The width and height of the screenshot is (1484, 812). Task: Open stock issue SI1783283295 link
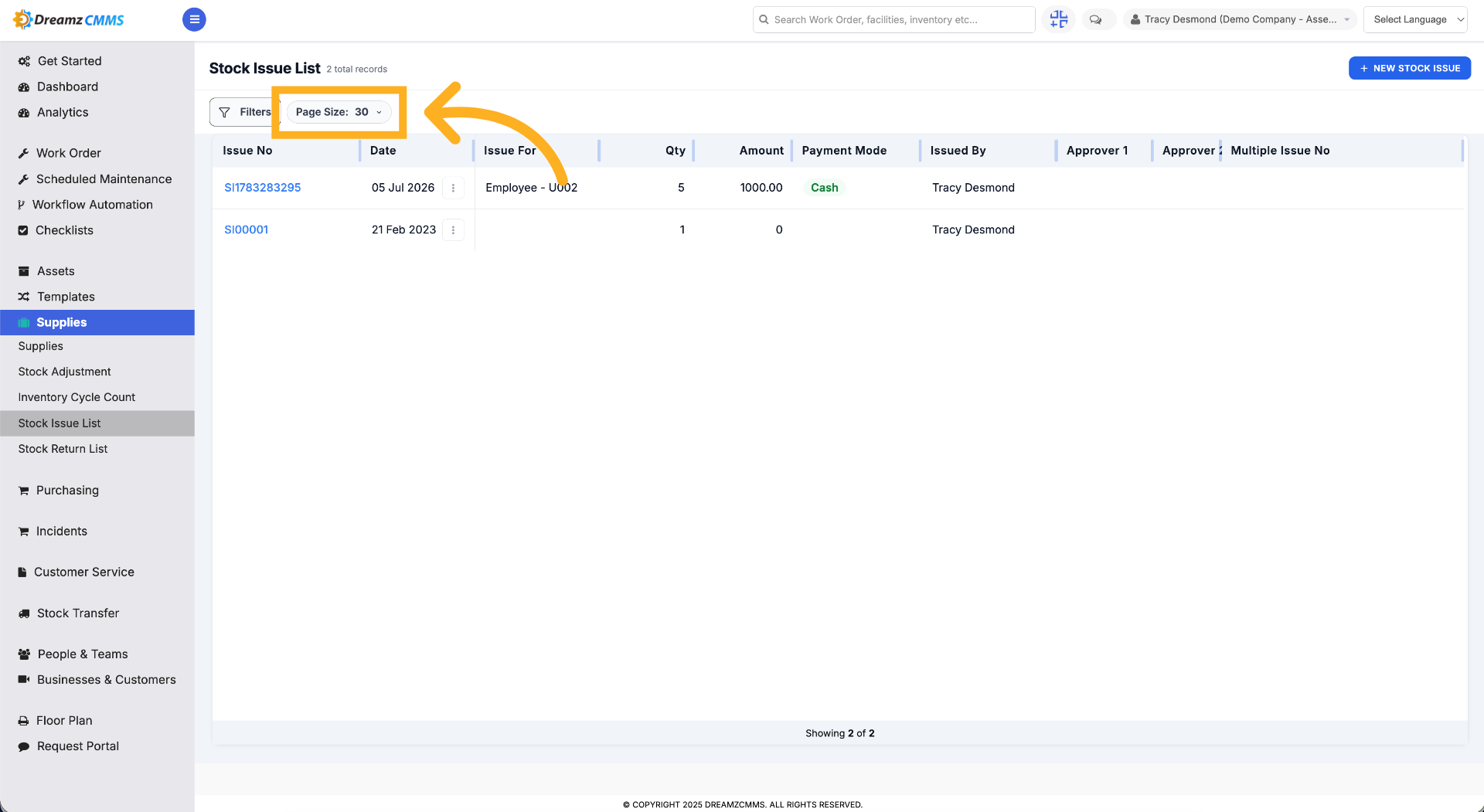[263, 188]
